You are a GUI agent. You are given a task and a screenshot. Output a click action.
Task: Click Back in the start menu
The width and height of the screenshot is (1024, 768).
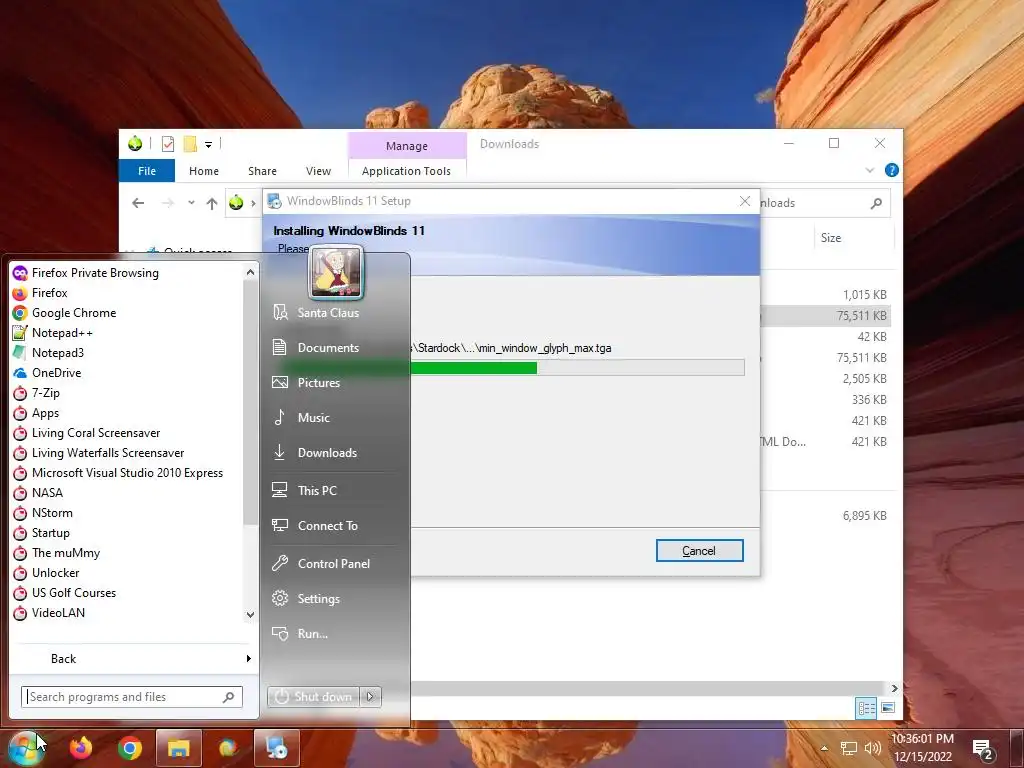[134, 659]
